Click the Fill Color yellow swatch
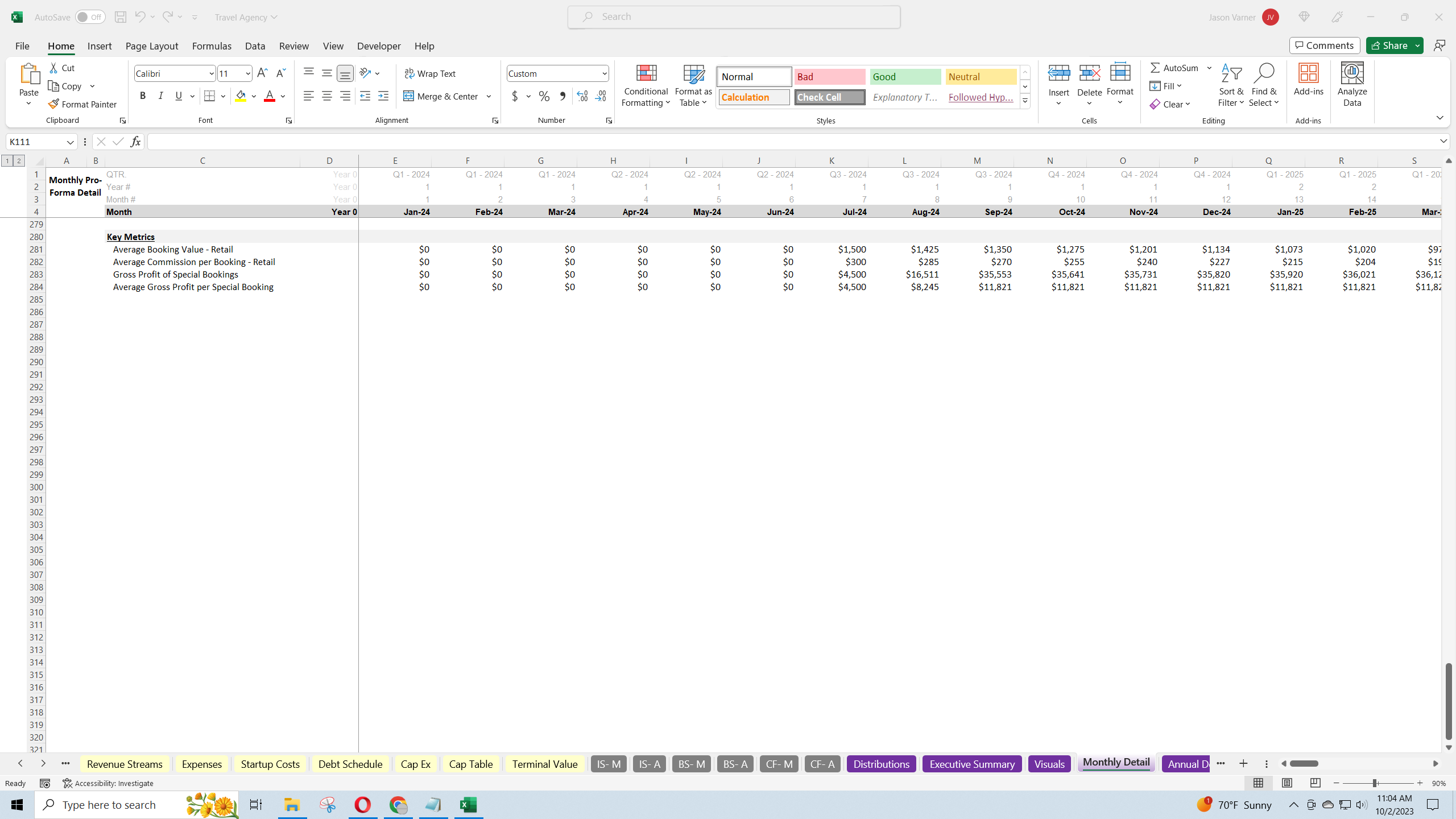This screenshot has height=819, width=1456. pos(241,96)
